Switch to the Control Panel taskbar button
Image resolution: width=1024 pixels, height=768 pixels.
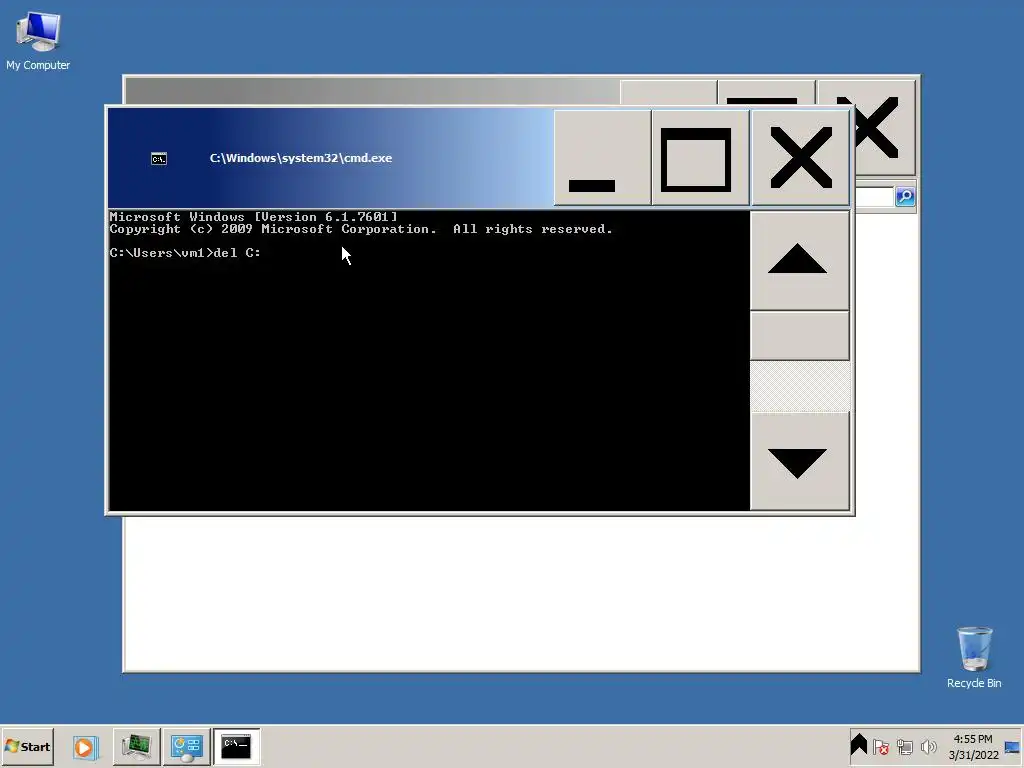[186, 746]
